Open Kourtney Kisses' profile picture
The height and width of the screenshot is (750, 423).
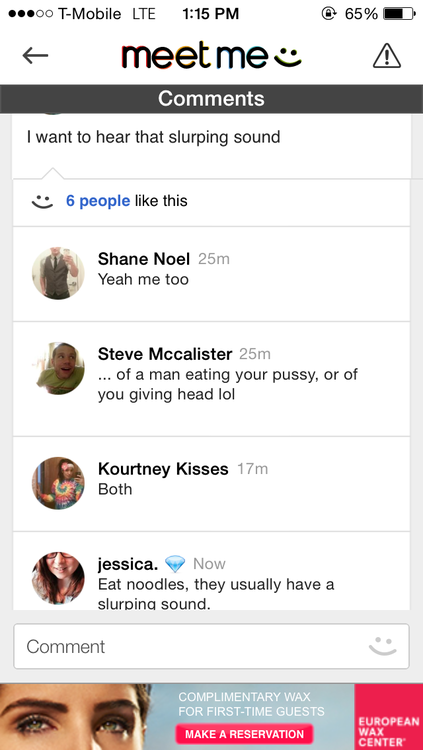click(58, 483)
